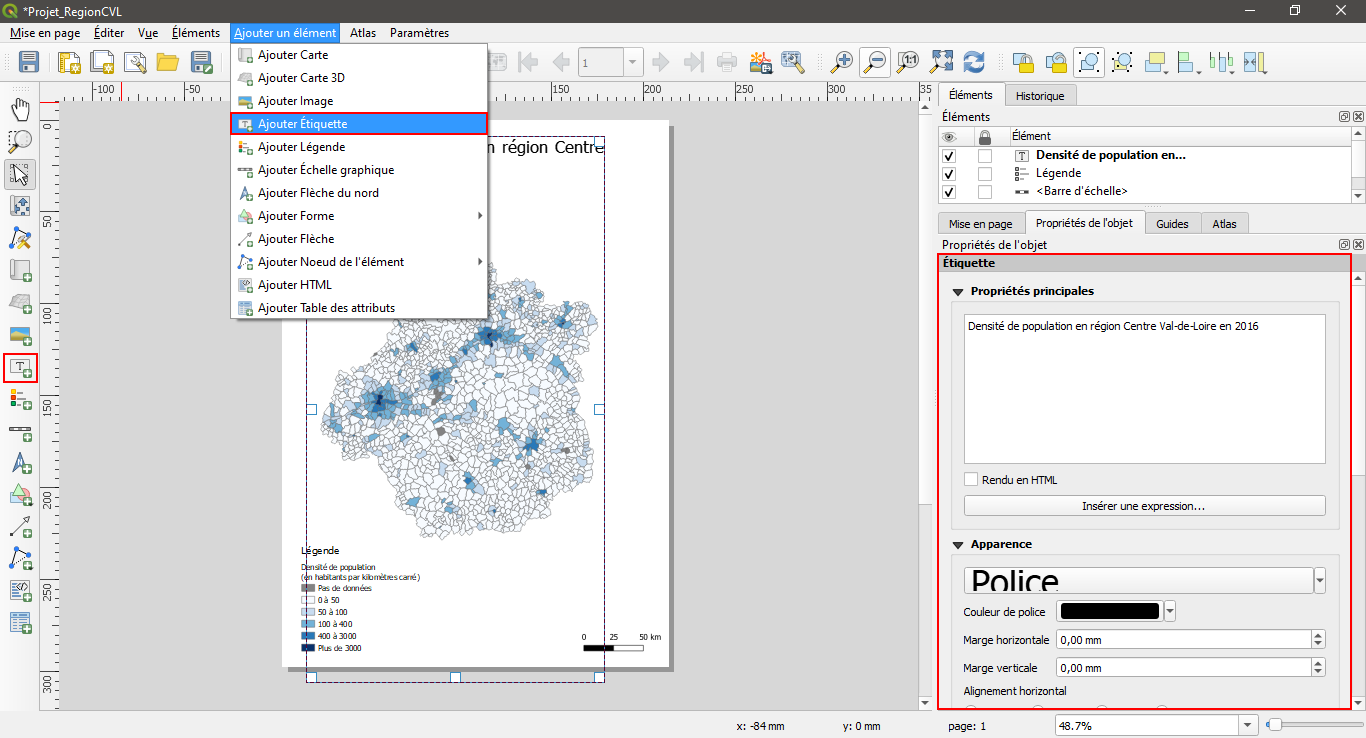Image resolution: width=1366 pixels, height=738 pixels.
Task: Zoom out with the minus magnifier
Action: click(875, 62)
